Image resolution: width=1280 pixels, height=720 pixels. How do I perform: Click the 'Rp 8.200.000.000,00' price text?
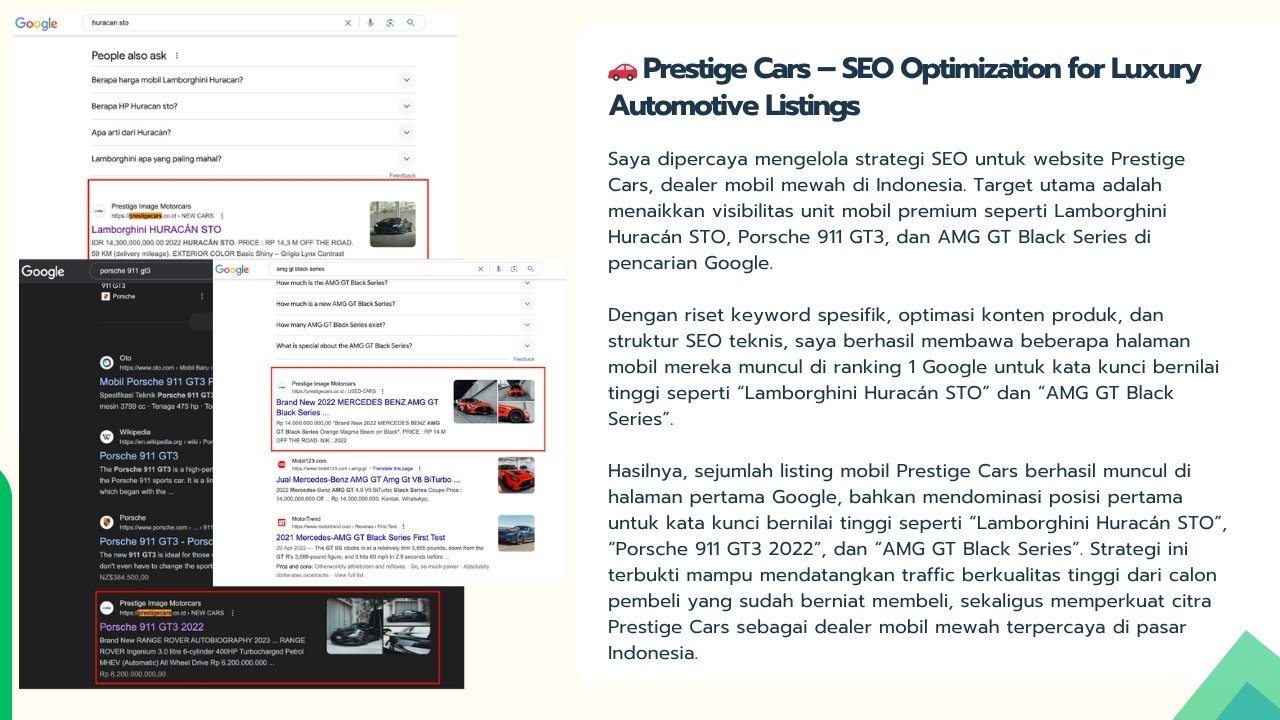133,674
